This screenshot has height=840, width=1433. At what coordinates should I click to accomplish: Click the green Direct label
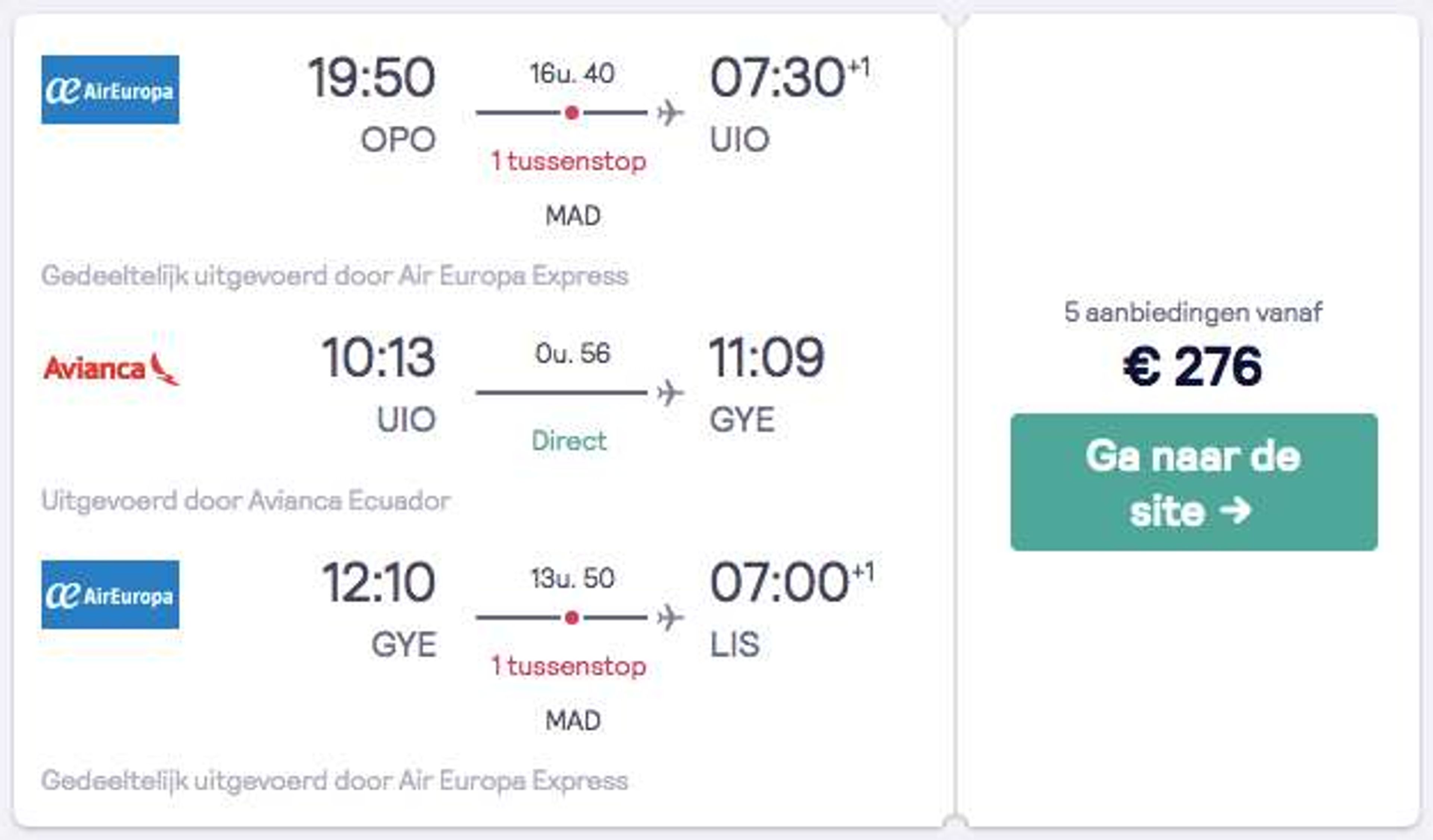[x=569, y=441]
